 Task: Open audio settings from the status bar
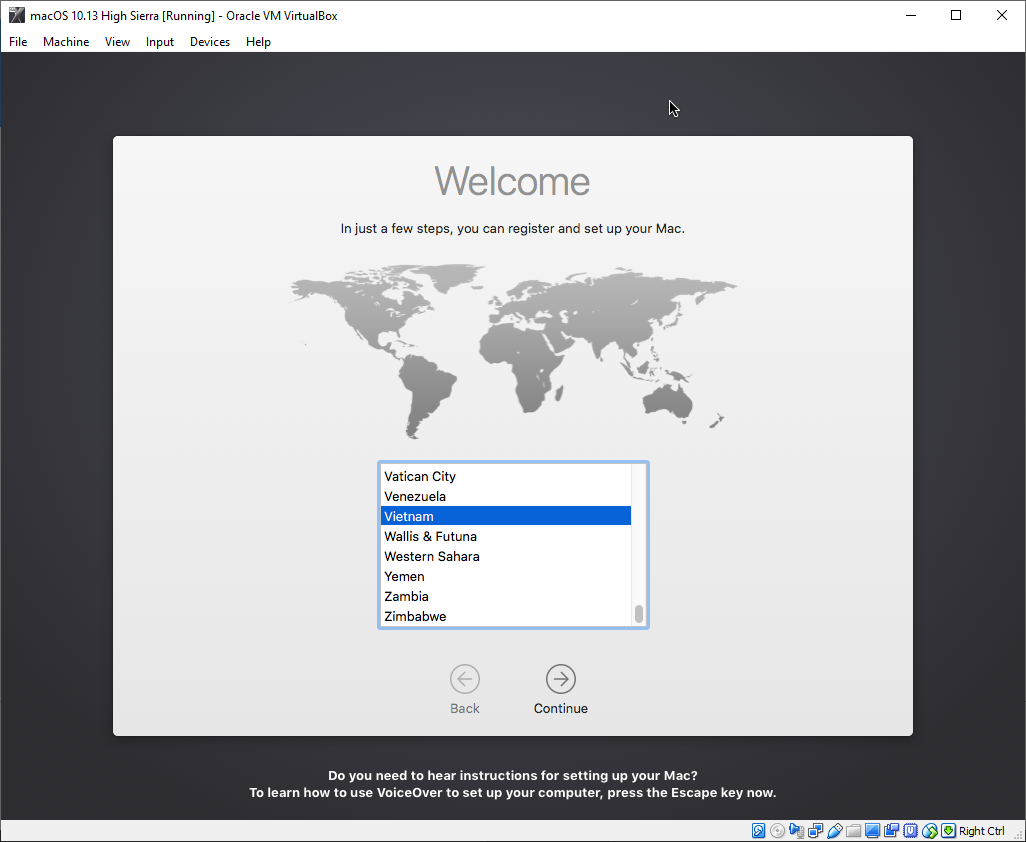(x=796, y=830)
